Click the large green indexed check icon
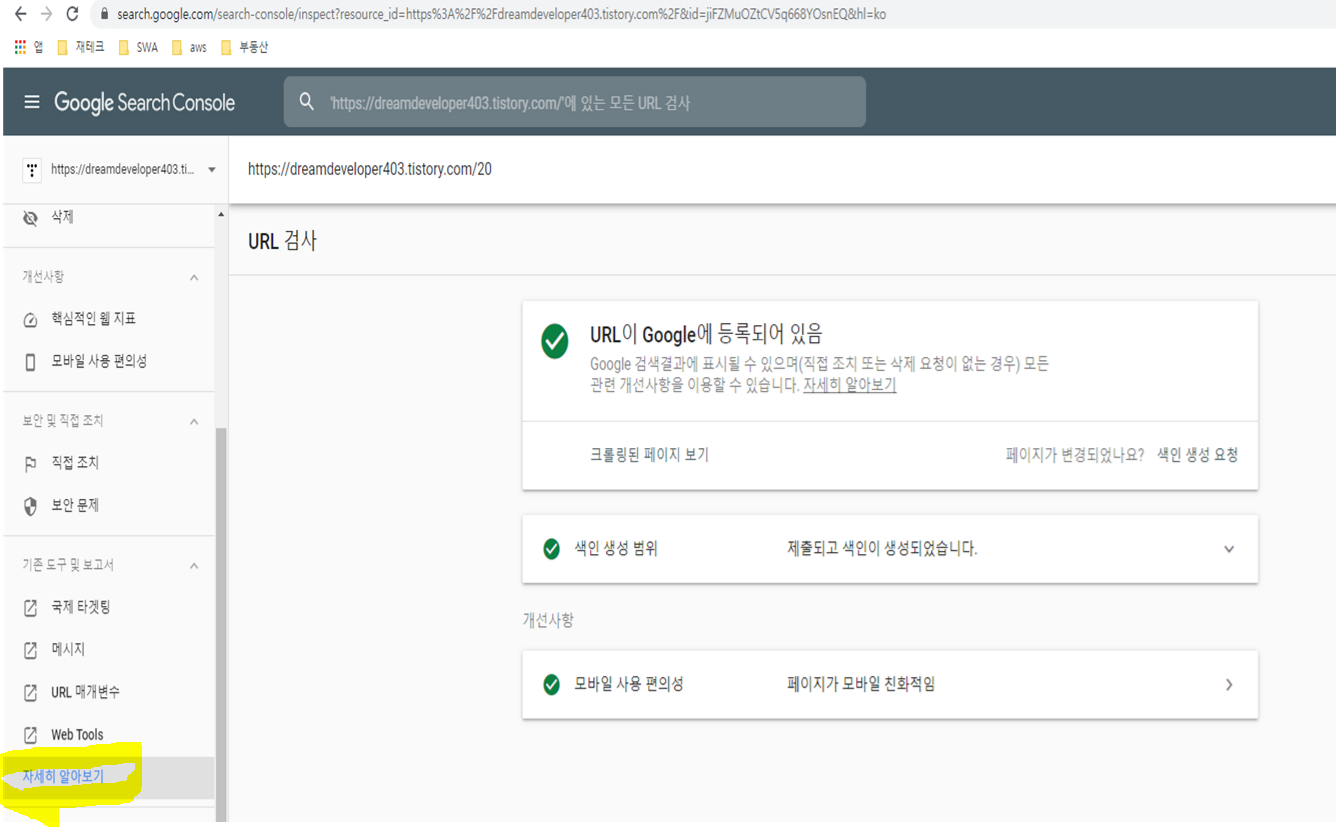This screenshot has width=1337, height=835. click(x=555, y=342)
